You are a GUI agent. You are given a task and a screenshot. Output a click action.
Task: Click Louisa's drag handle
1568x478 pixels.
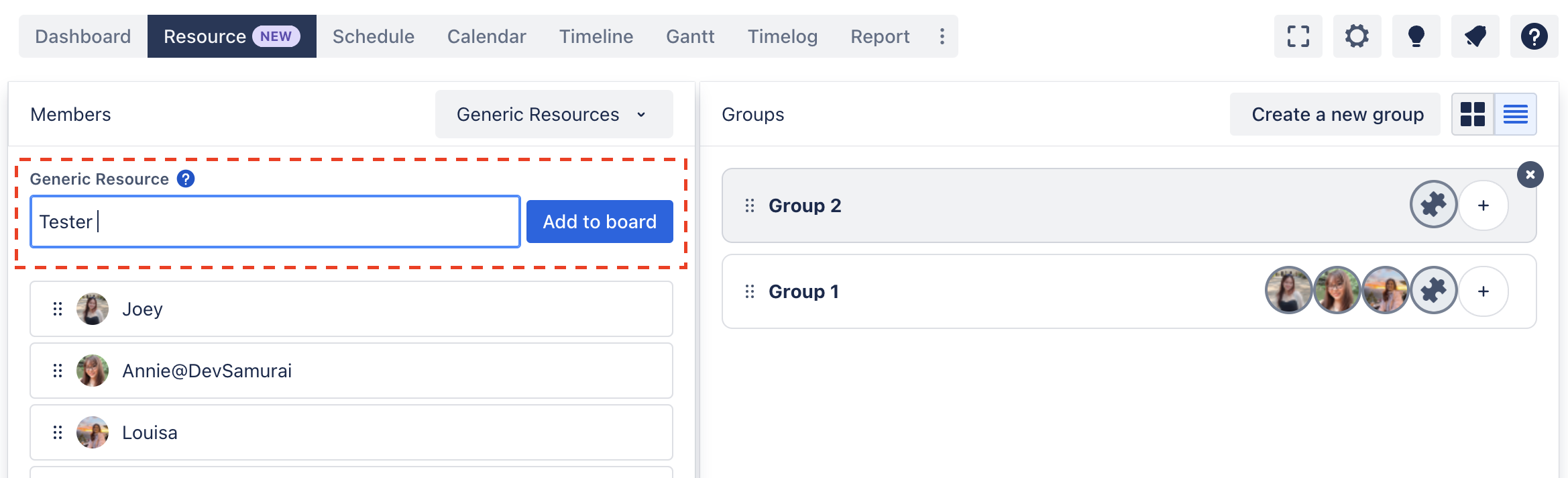pos(58,432)
